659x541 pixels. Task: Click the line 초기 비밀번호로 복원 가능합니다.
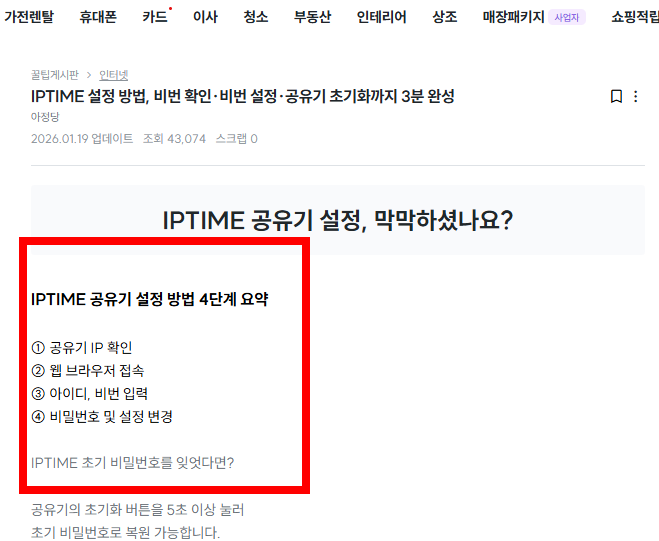[125, 533]
